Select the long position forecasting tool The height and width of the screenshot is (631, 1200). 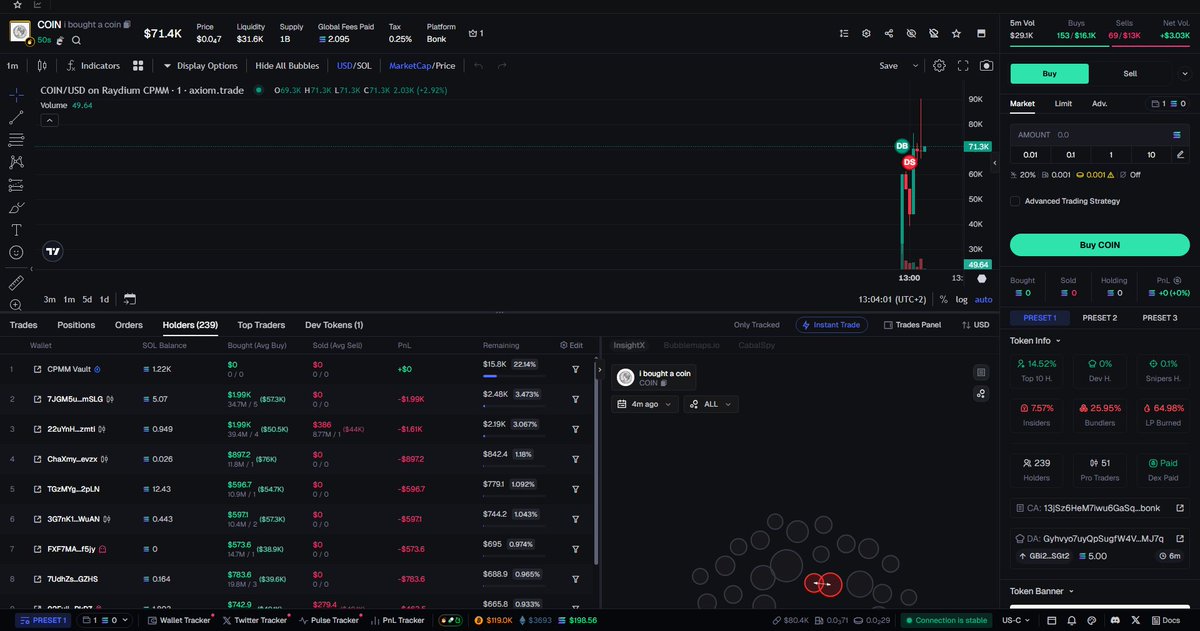[x=16, y=185]
